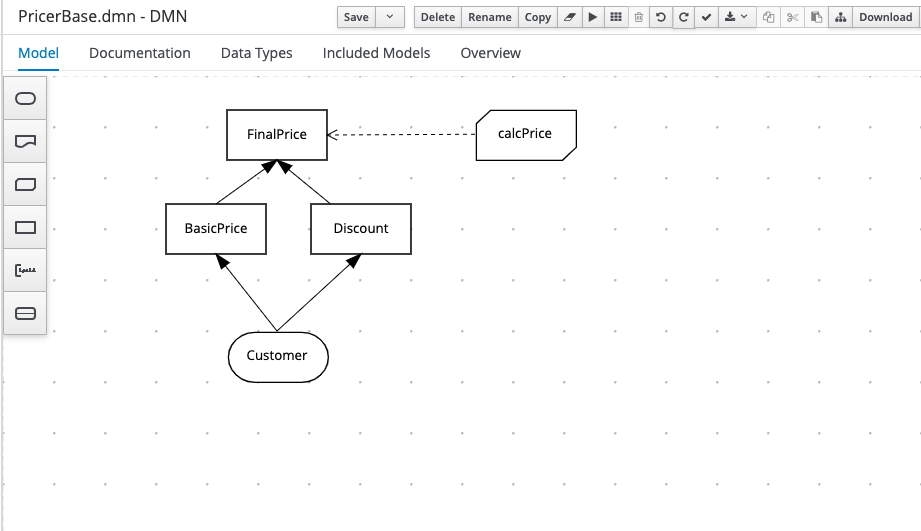The height and width of the screenshot is (531, 921).
Task: Pick the Decision Service palette shape
Action: point(26,314)
